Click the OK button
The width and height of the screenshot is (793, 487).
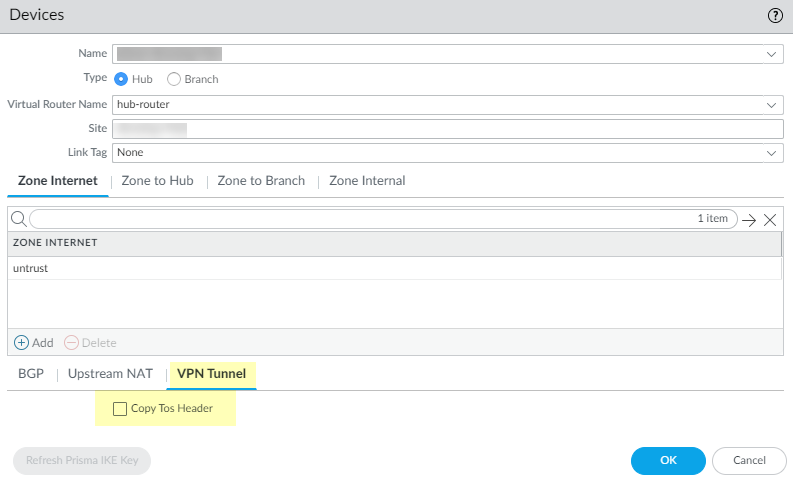pos(668,460)
